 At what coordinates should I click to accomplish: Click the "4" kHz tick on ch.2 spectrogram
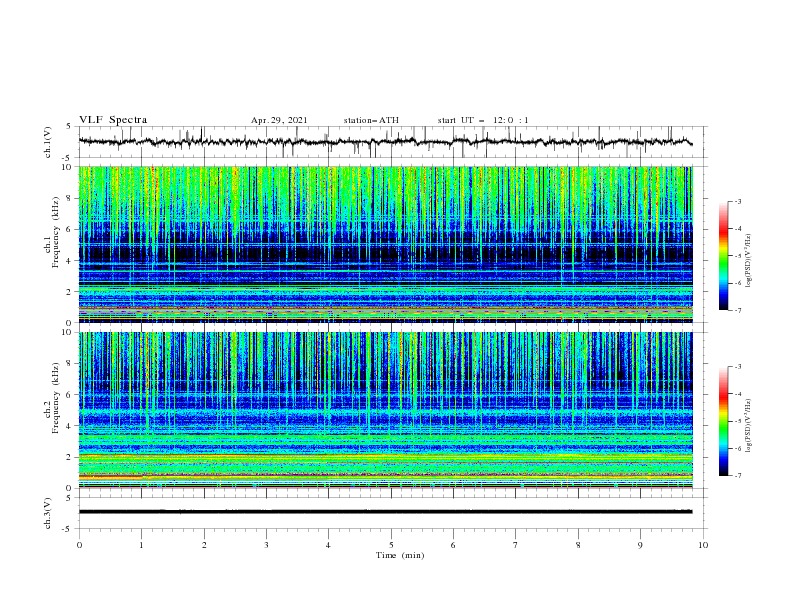[x=70, y=426]
